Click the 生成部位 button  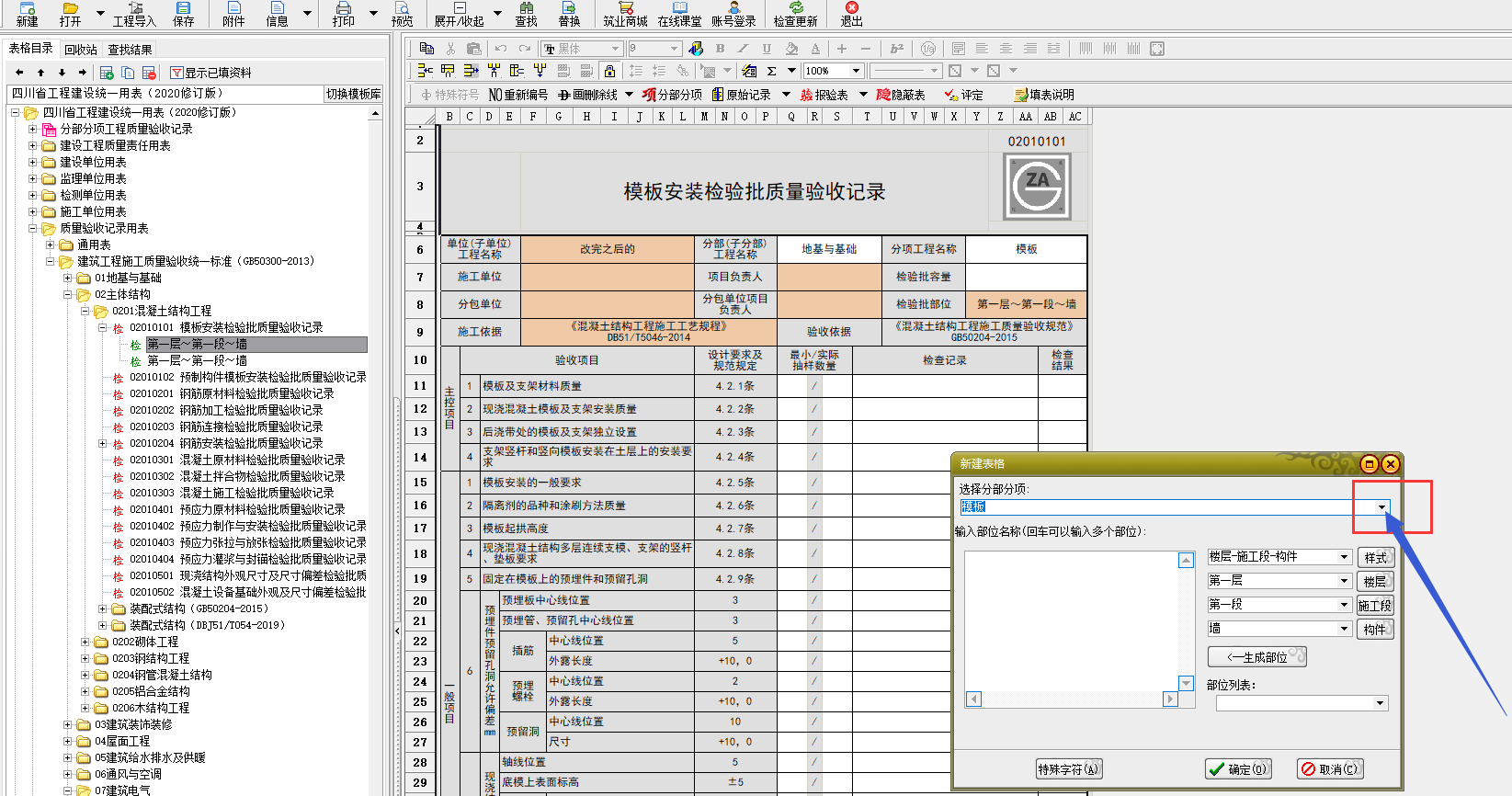(1257, 657)
